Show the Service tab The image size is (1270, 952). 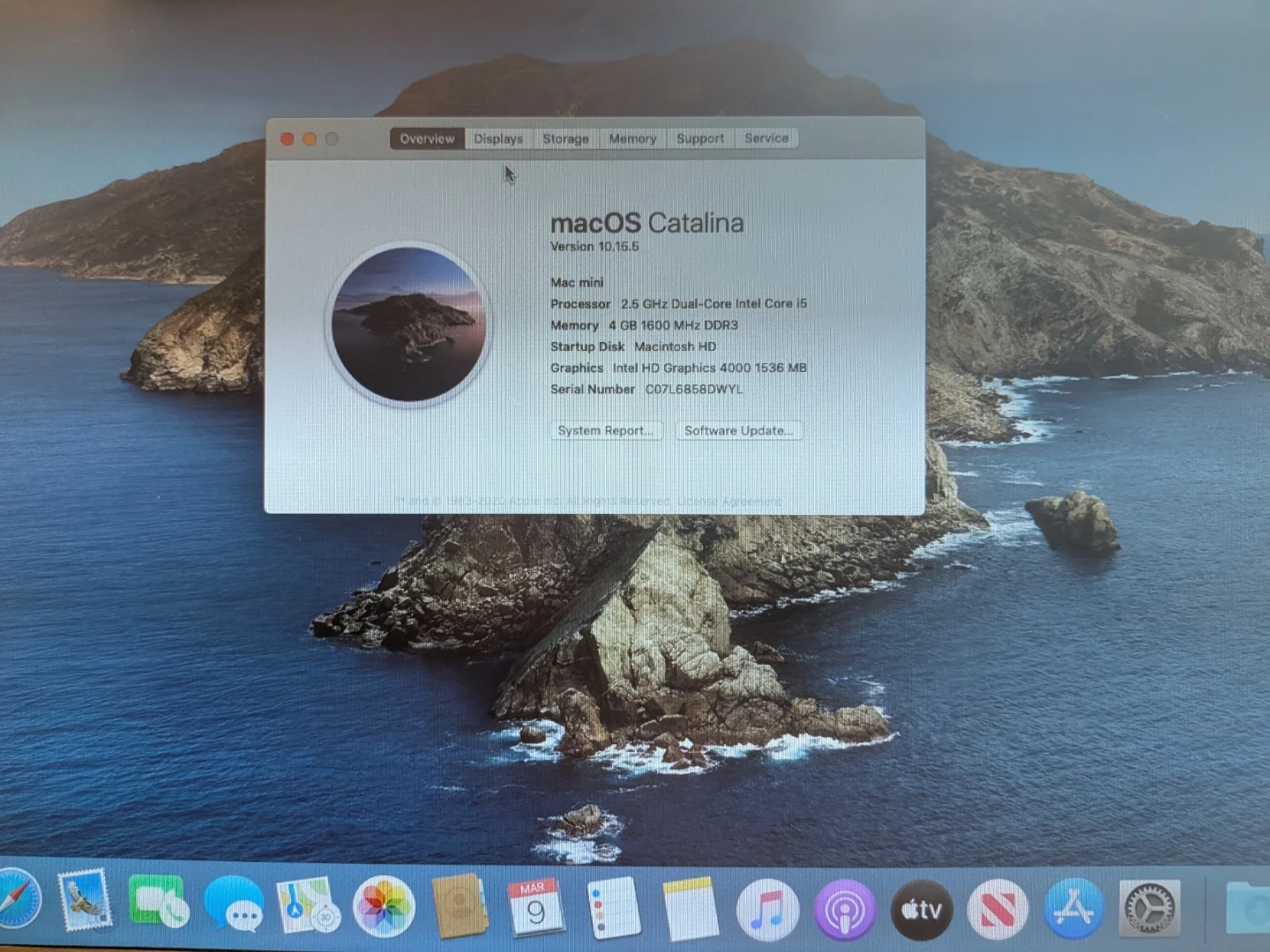[766, 138]
